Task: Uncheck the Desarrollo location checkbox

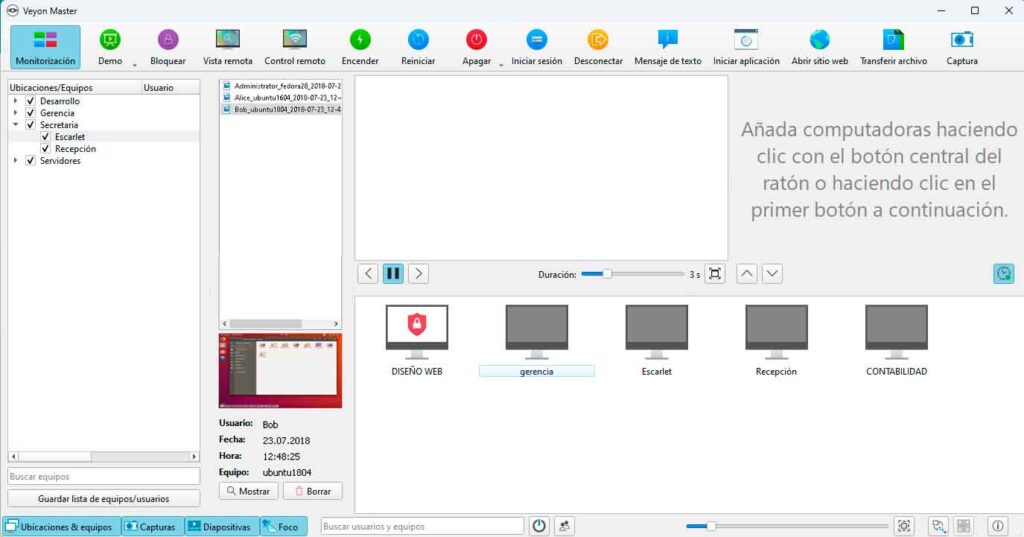Action: pyautogui.click(x=31, y=101)
